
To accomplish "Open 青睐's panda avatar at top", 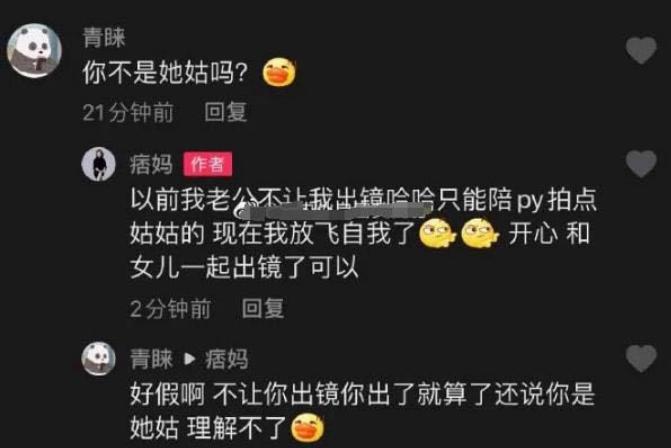I will pos(34,50).
